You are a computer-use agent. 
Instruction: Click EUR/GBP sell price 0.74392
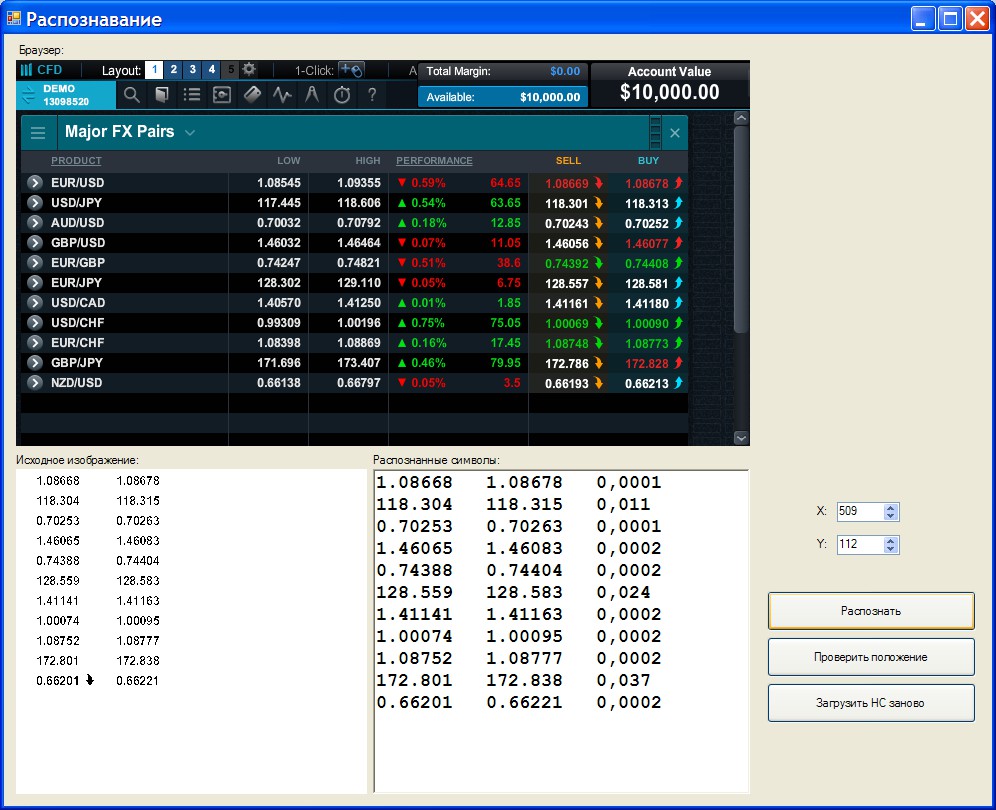(567, 264)
